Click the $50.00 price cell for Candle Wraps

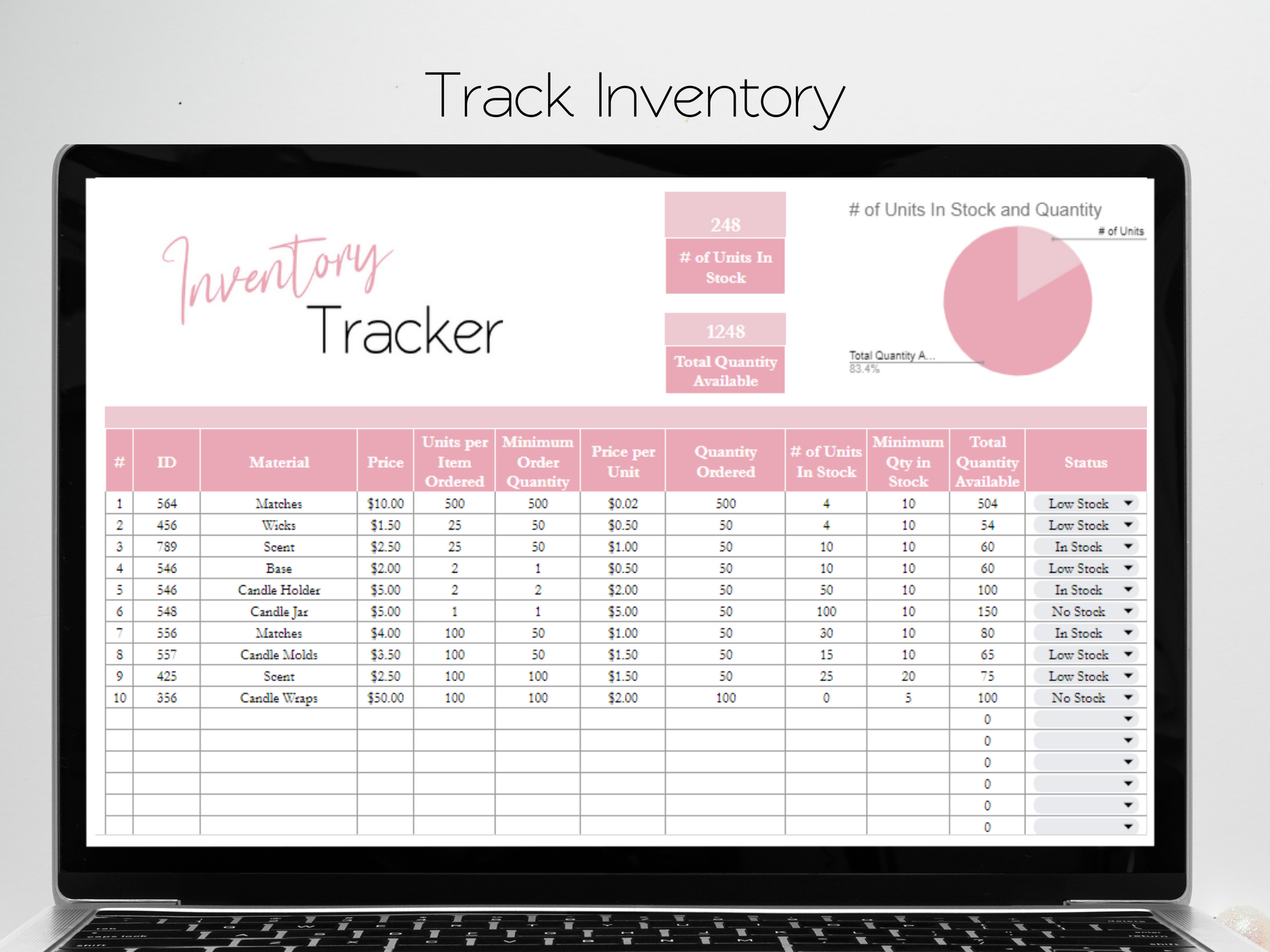pos(386,697)
